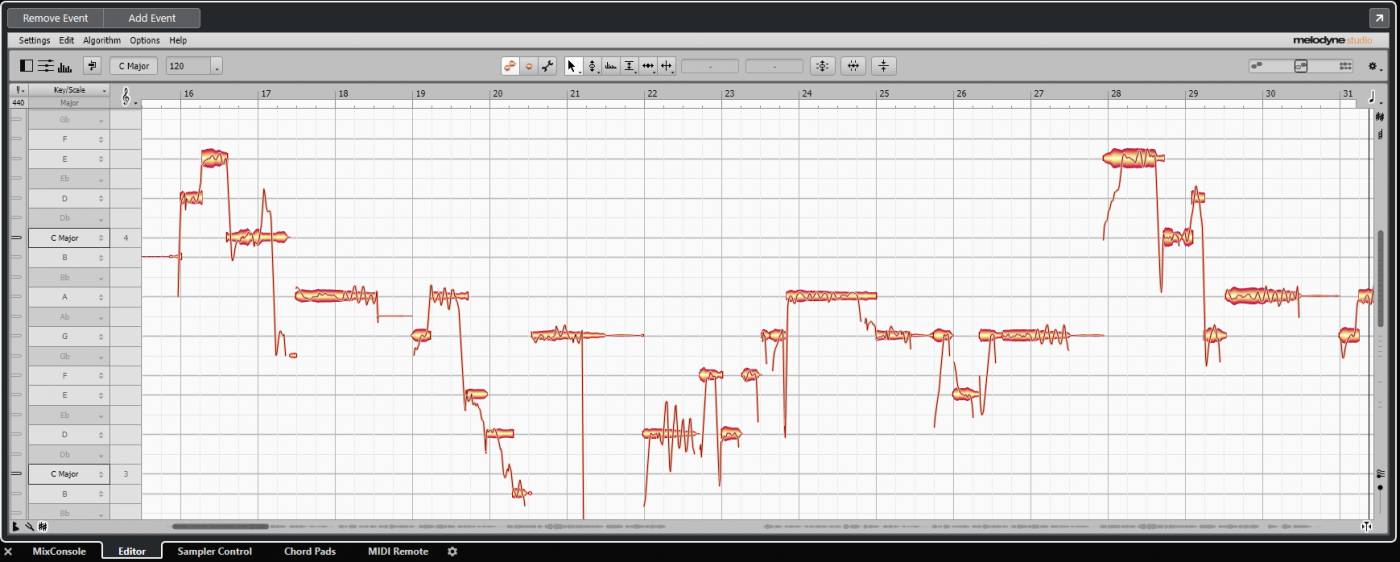Click the upper D note stepper
The width and height of the screenshot is (1400, 562).
[x=101, y=199]
